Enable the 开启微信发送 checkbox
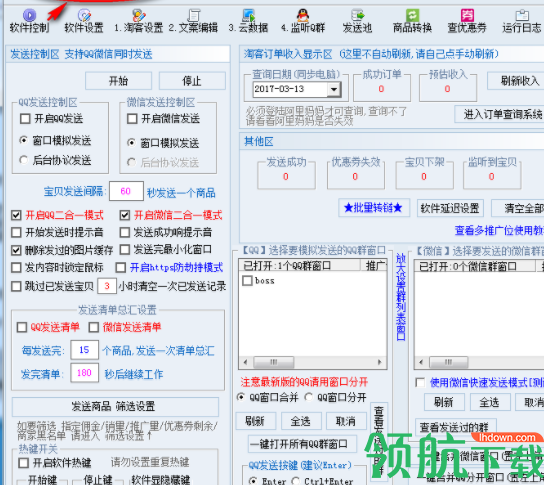Screen dimensions: 544x485 pos(132,119)
